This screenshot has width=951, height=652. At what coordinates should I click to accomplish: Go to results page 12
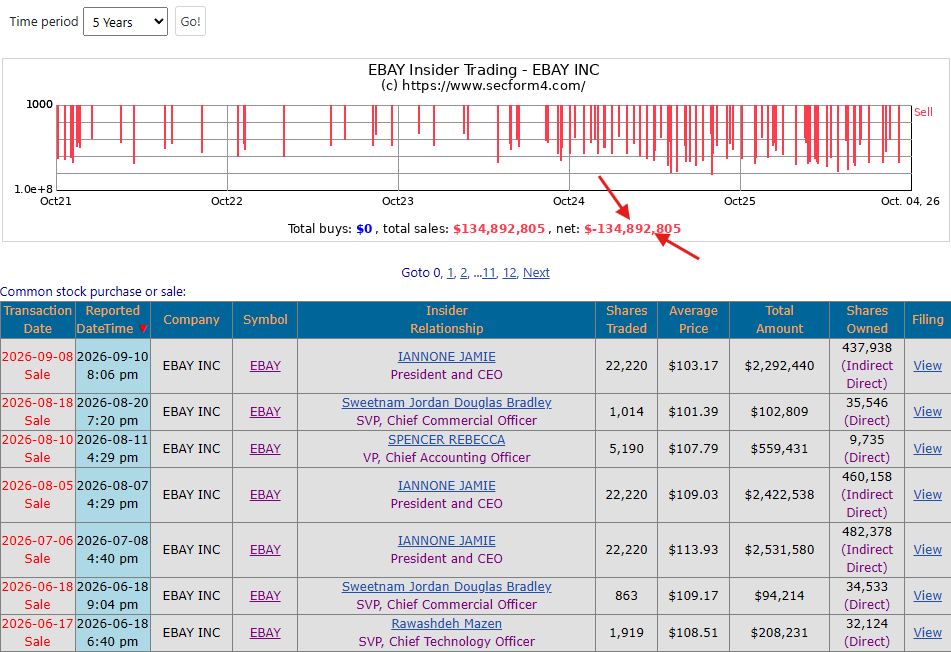tap(509, 273)
